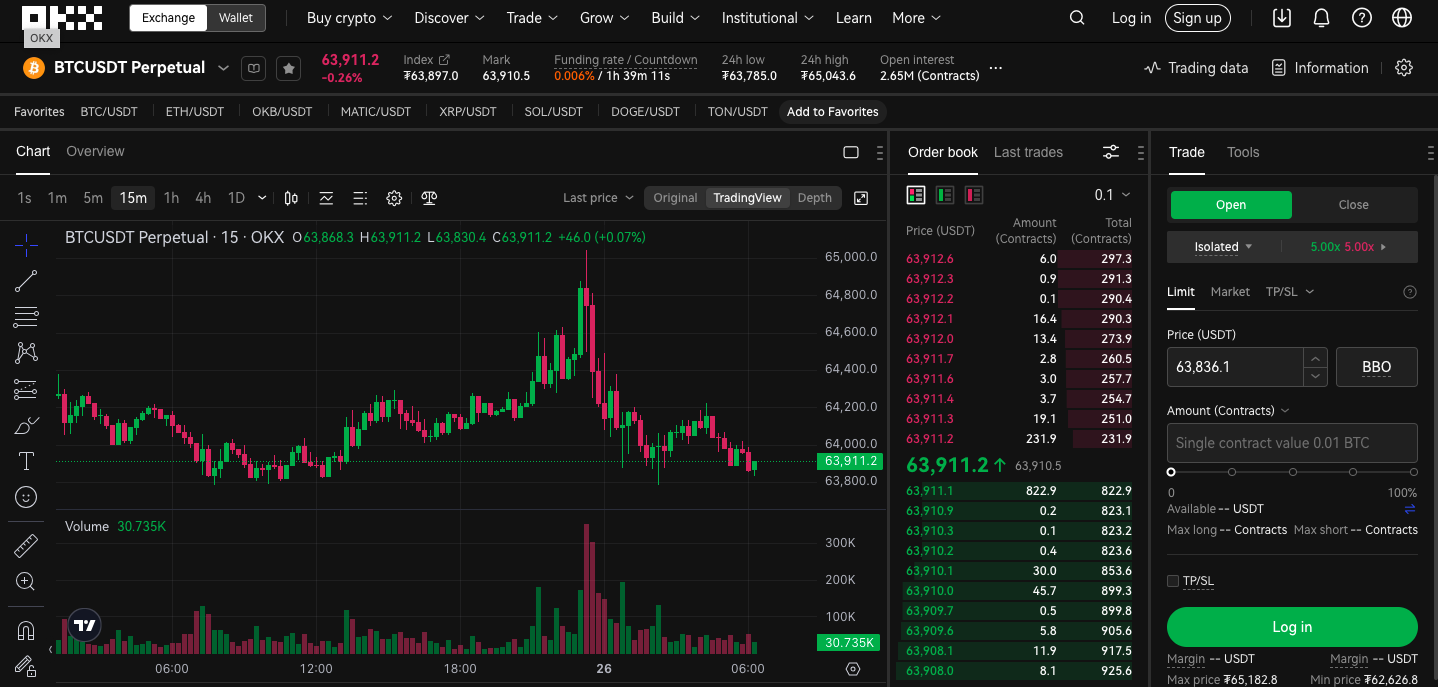Select the Exchange mode toggle
Screen dimensions: 1438x687
click(168, 18)
